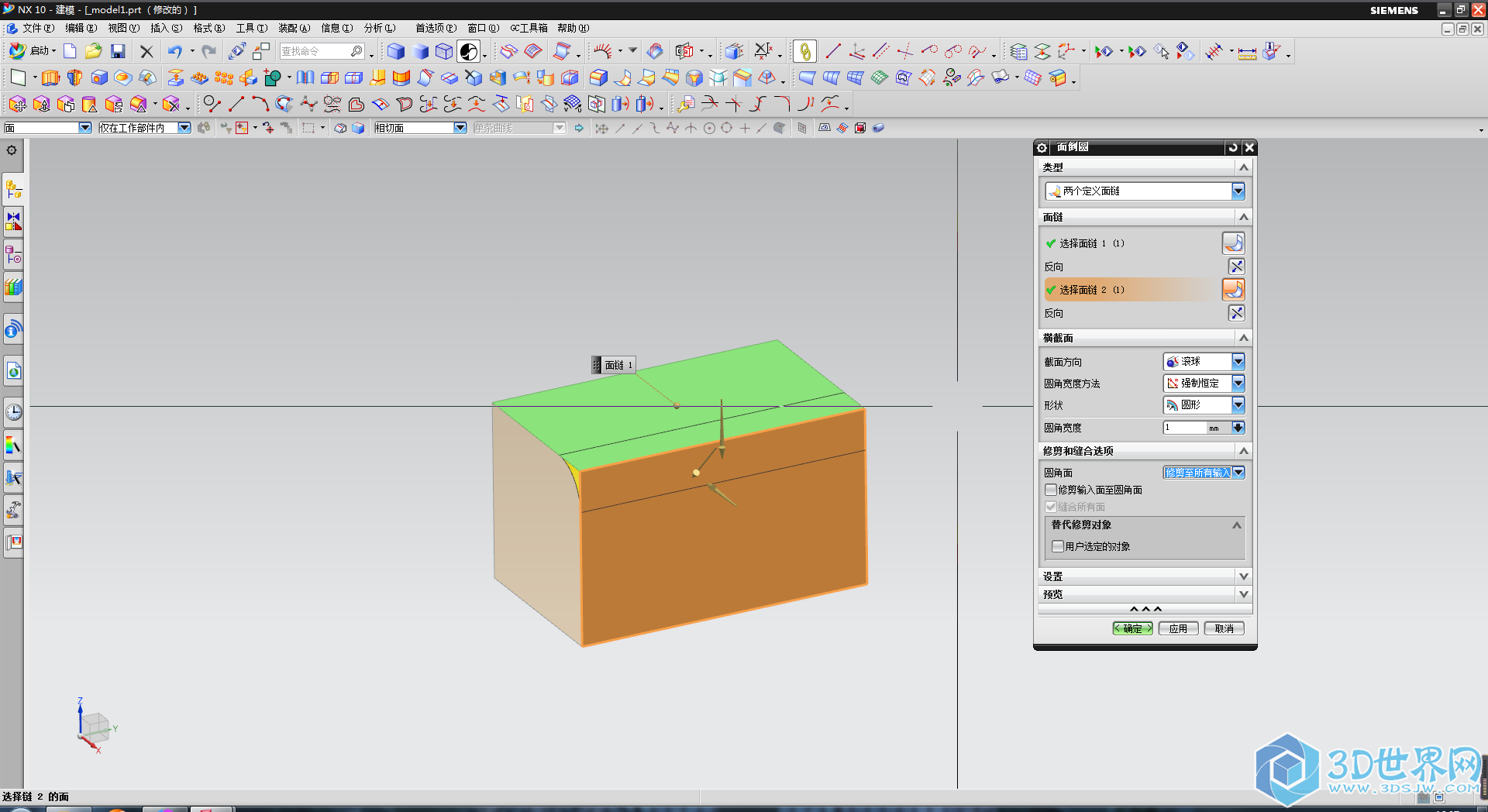The height and width of the screenshot is (812, 1488).
Task: Click the measure distance ruler icon
Action: point(1247,52)
